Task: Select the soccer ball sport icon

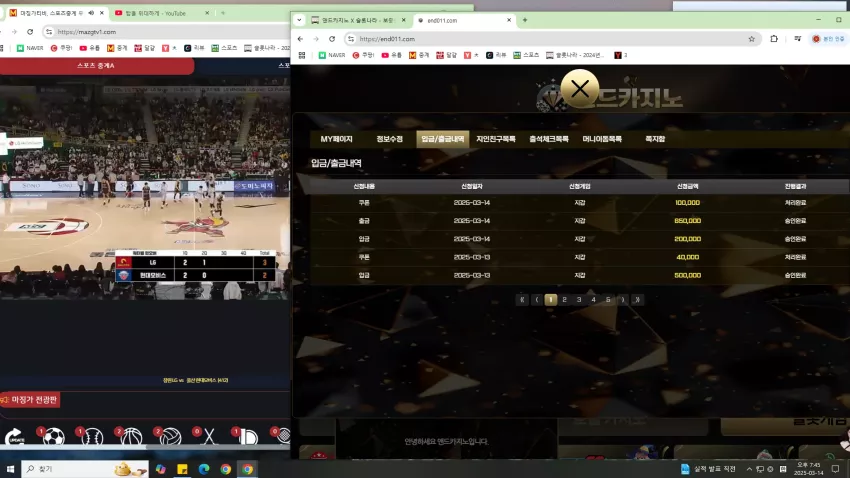Action: click(x=53, y=437)
